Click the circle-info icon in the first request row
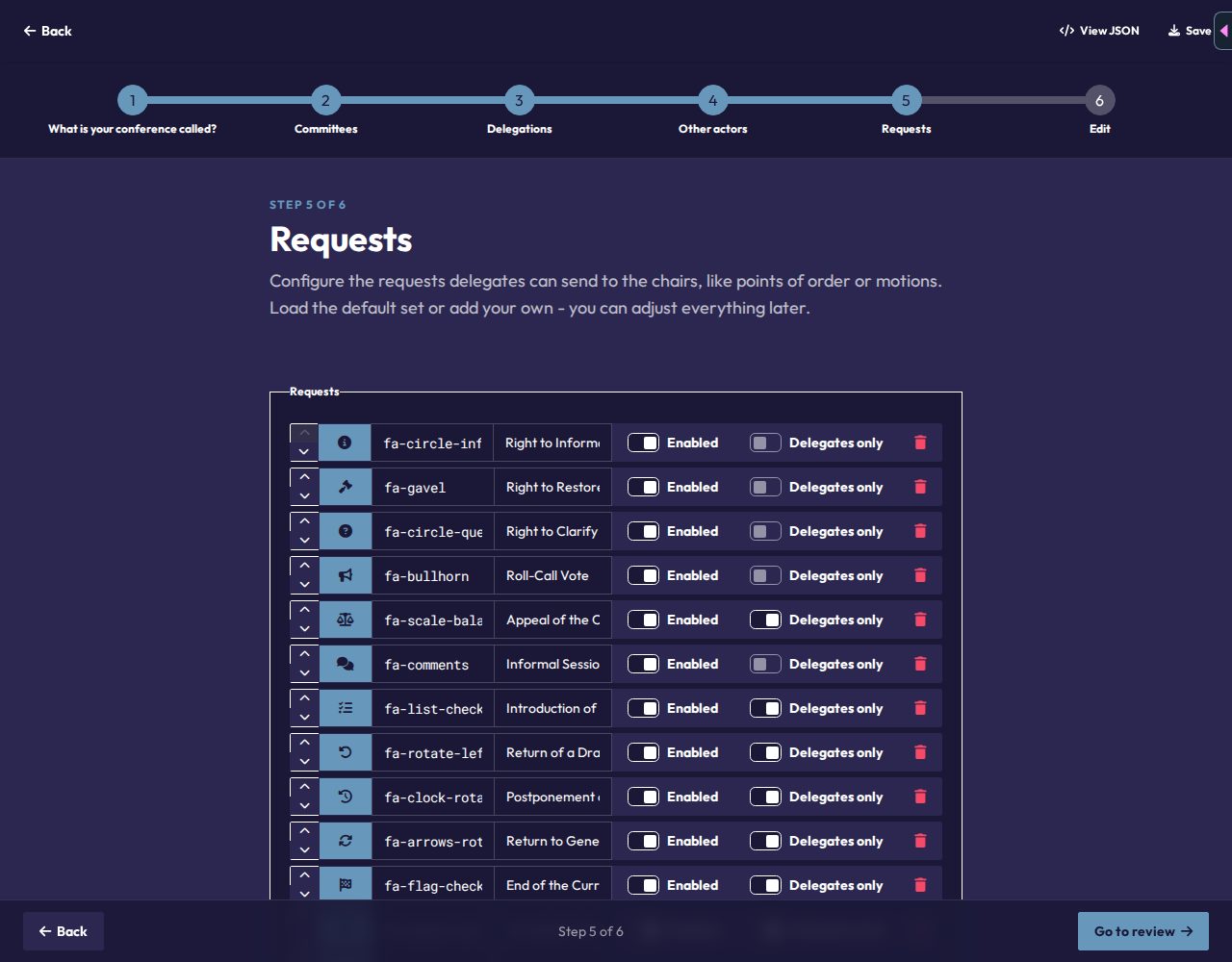 coord(345,443)
